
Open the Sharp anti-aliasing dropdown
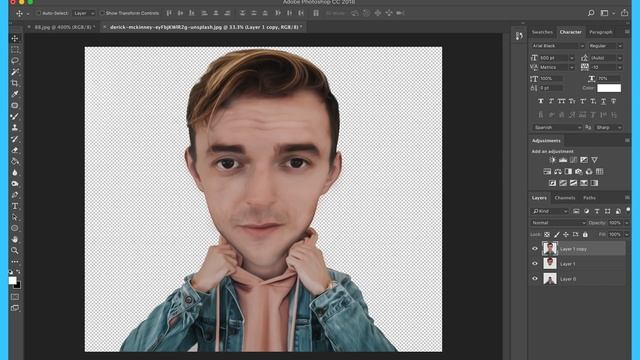[608, 127]
